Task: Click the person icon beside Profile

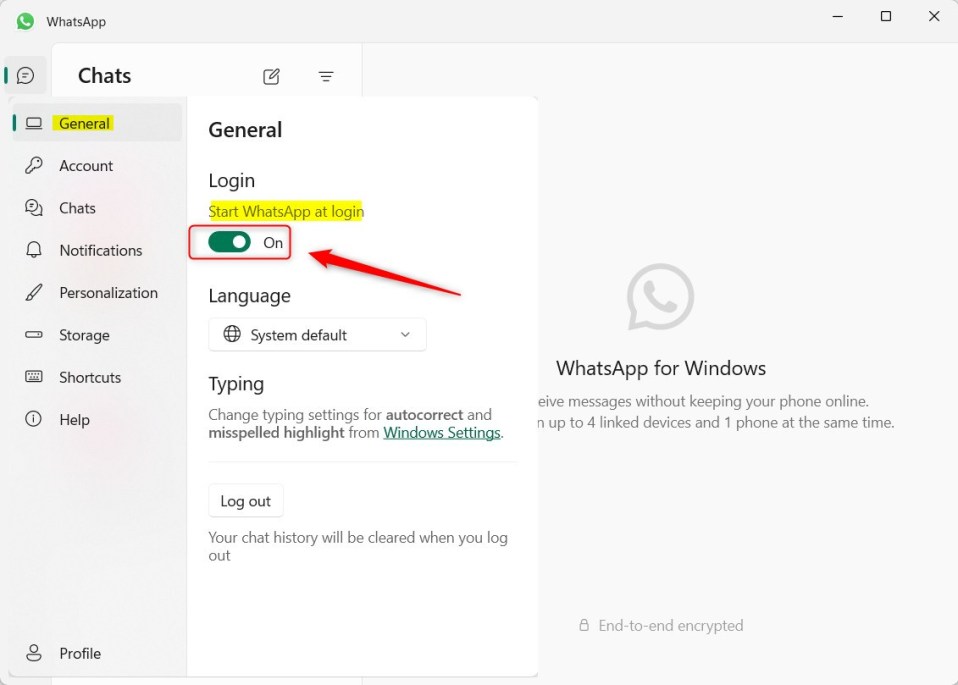Action: [x=34, y=653]
